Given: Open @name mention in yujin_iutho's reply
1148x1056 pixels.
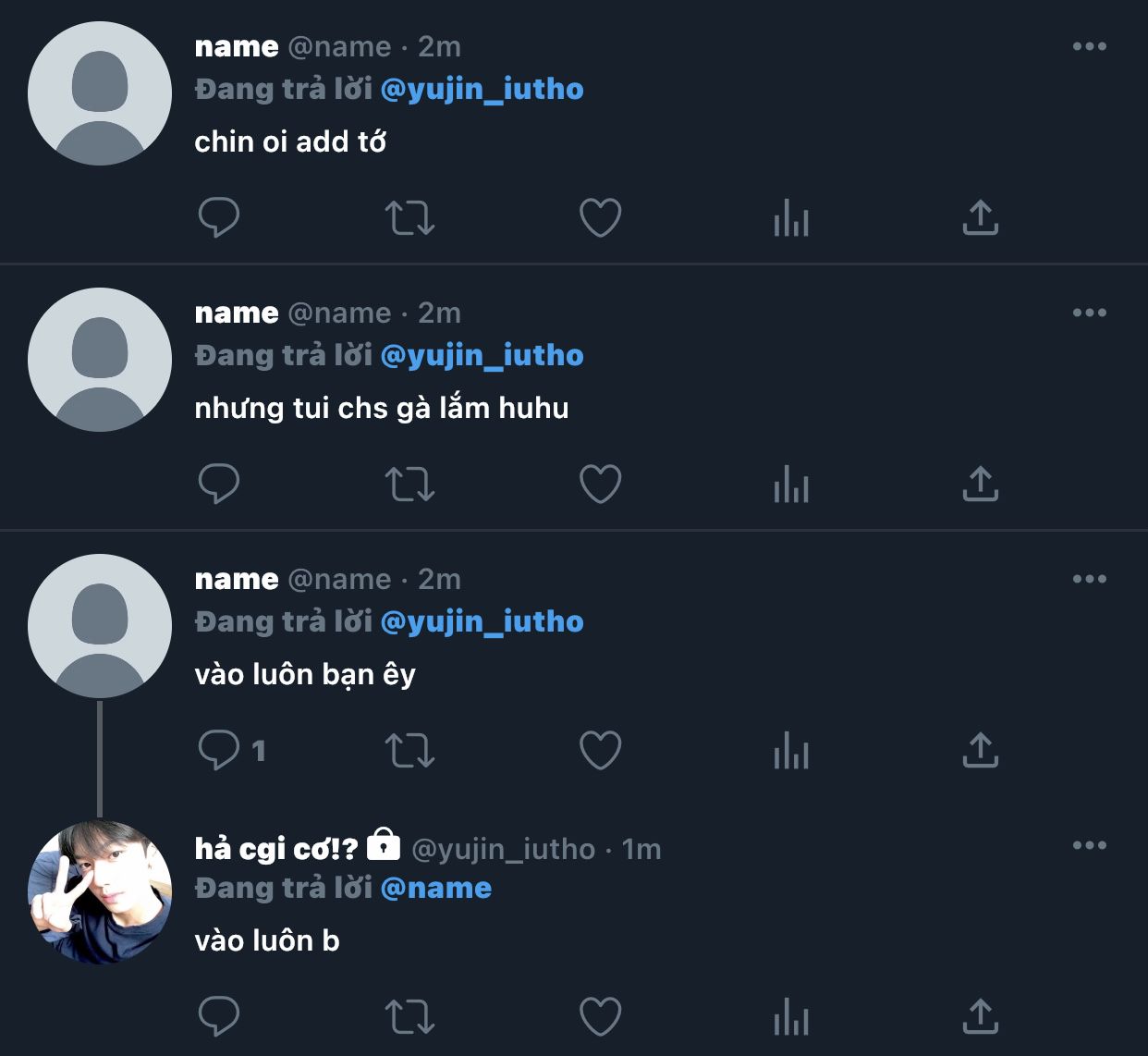Looking at the screenshot, I should click(x=435, y=889).
